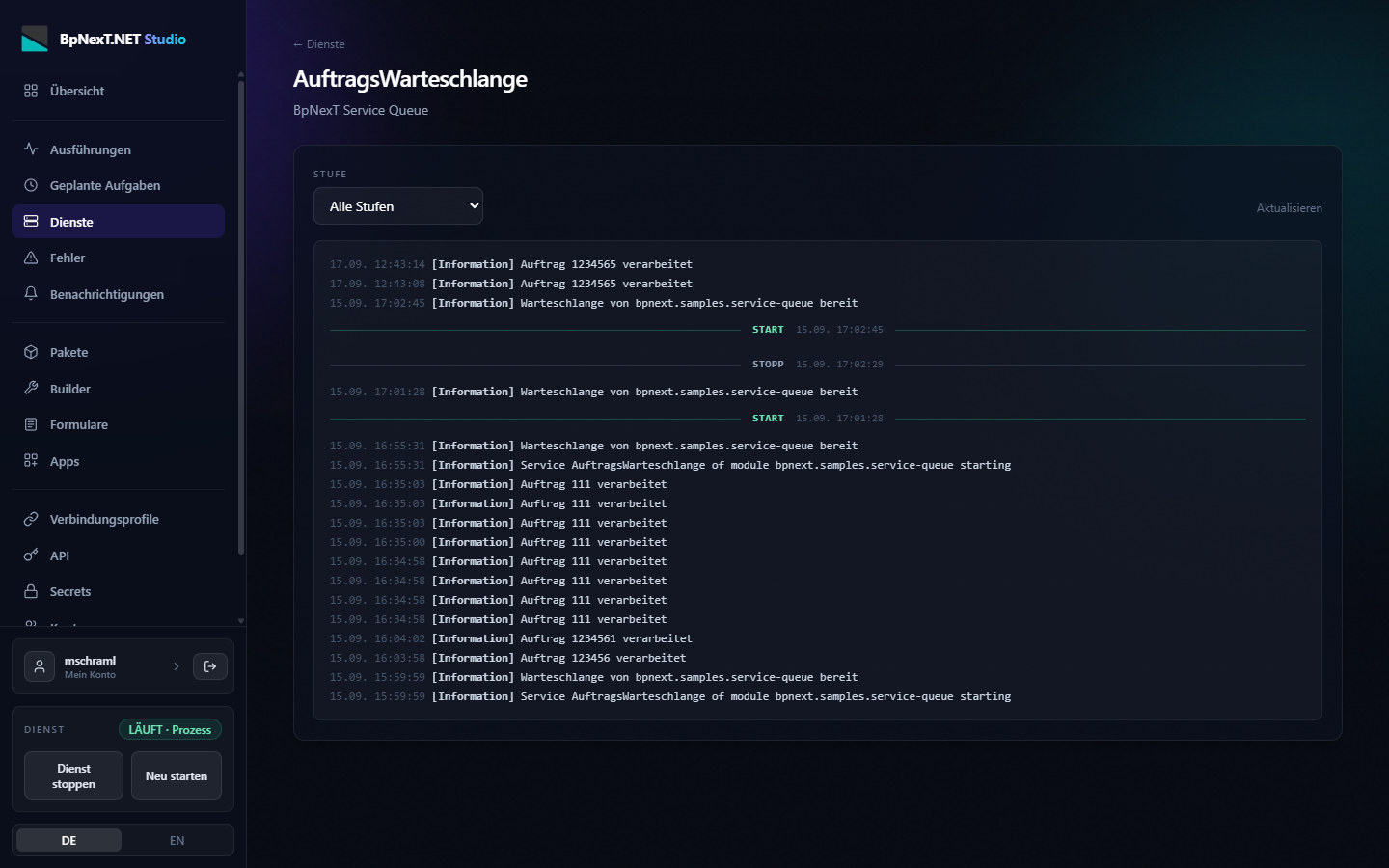Click the Neu starten button
Viewport: 1389px width, 868px height.
click(177, 775)
